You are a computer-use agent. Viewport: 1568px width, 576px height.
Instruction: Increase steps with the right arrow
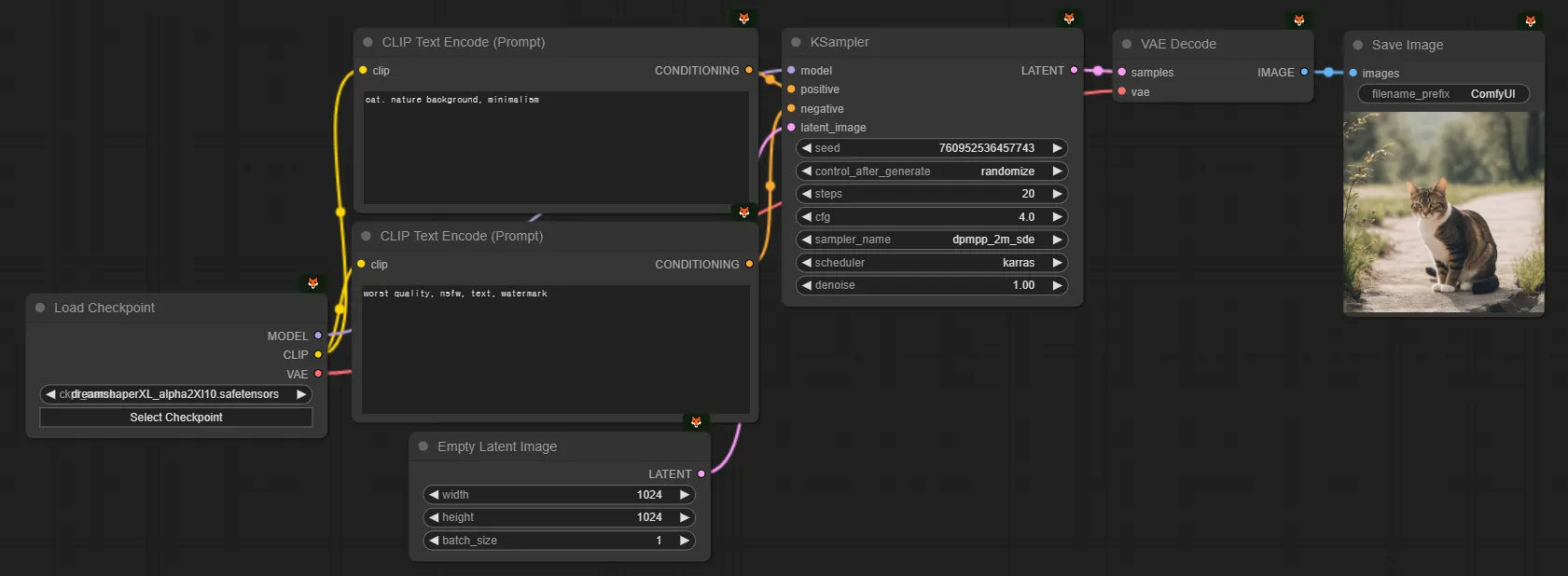pos(1057,194)
